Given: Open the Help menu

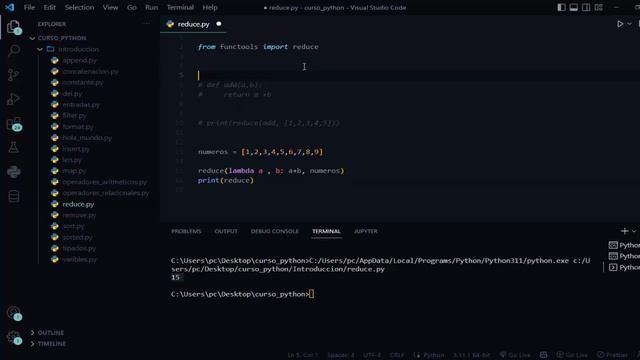Looking at the screenshot, I should [x=210, y=7].
